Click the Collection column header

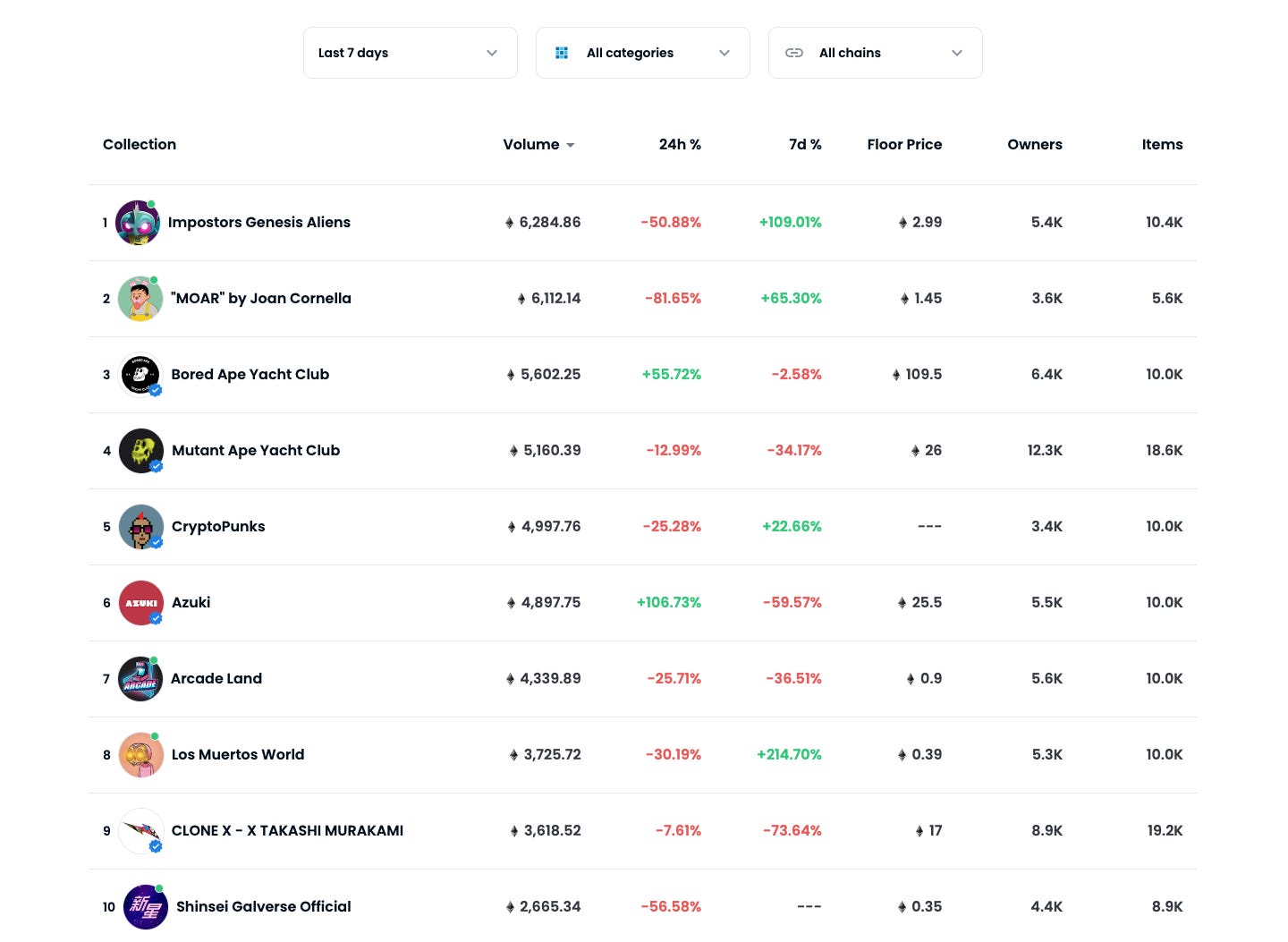(x=140, y=144)
